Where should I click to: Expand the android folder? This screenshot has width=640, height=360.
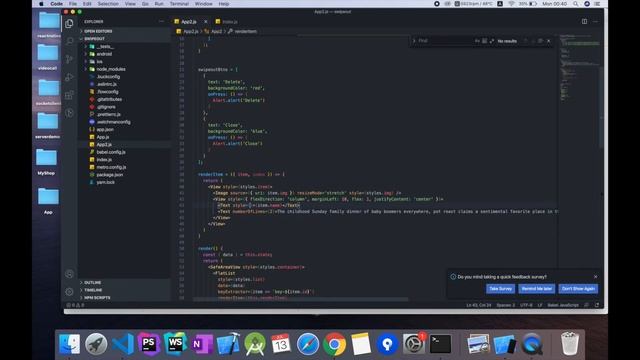coord(124,54)
